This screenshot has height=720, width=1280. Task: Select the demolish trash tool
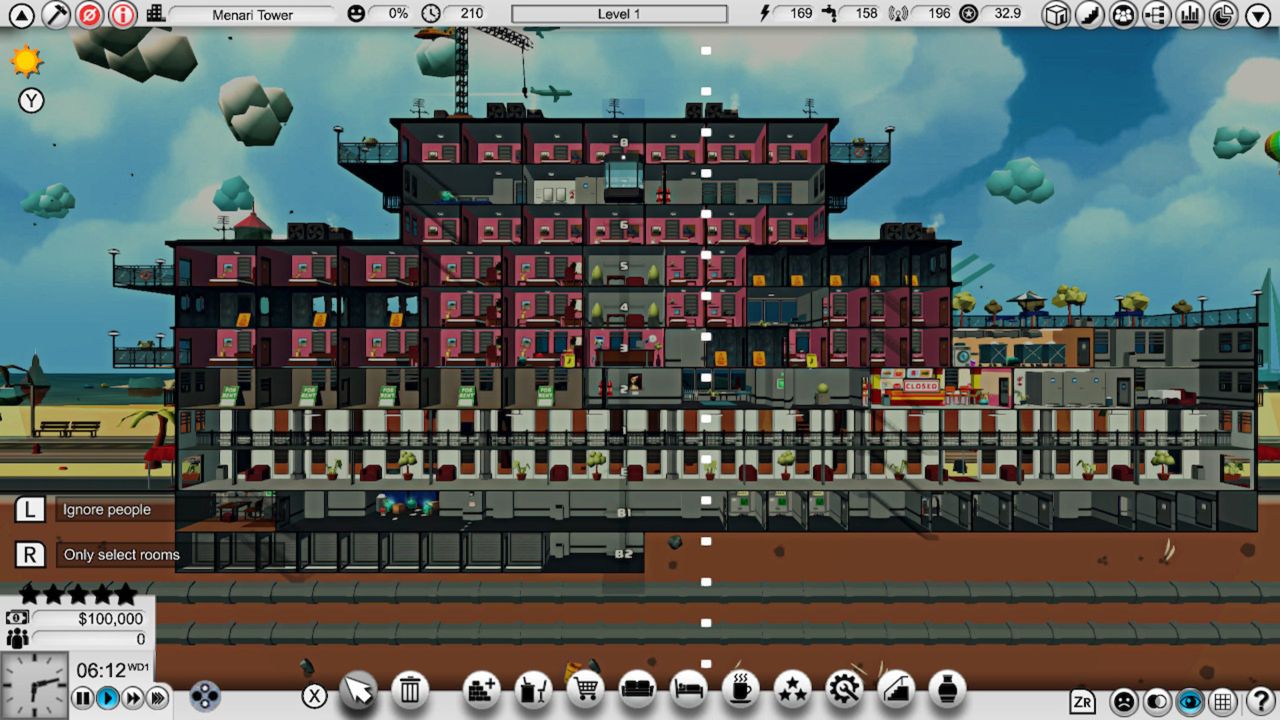(x=409, y=690)
